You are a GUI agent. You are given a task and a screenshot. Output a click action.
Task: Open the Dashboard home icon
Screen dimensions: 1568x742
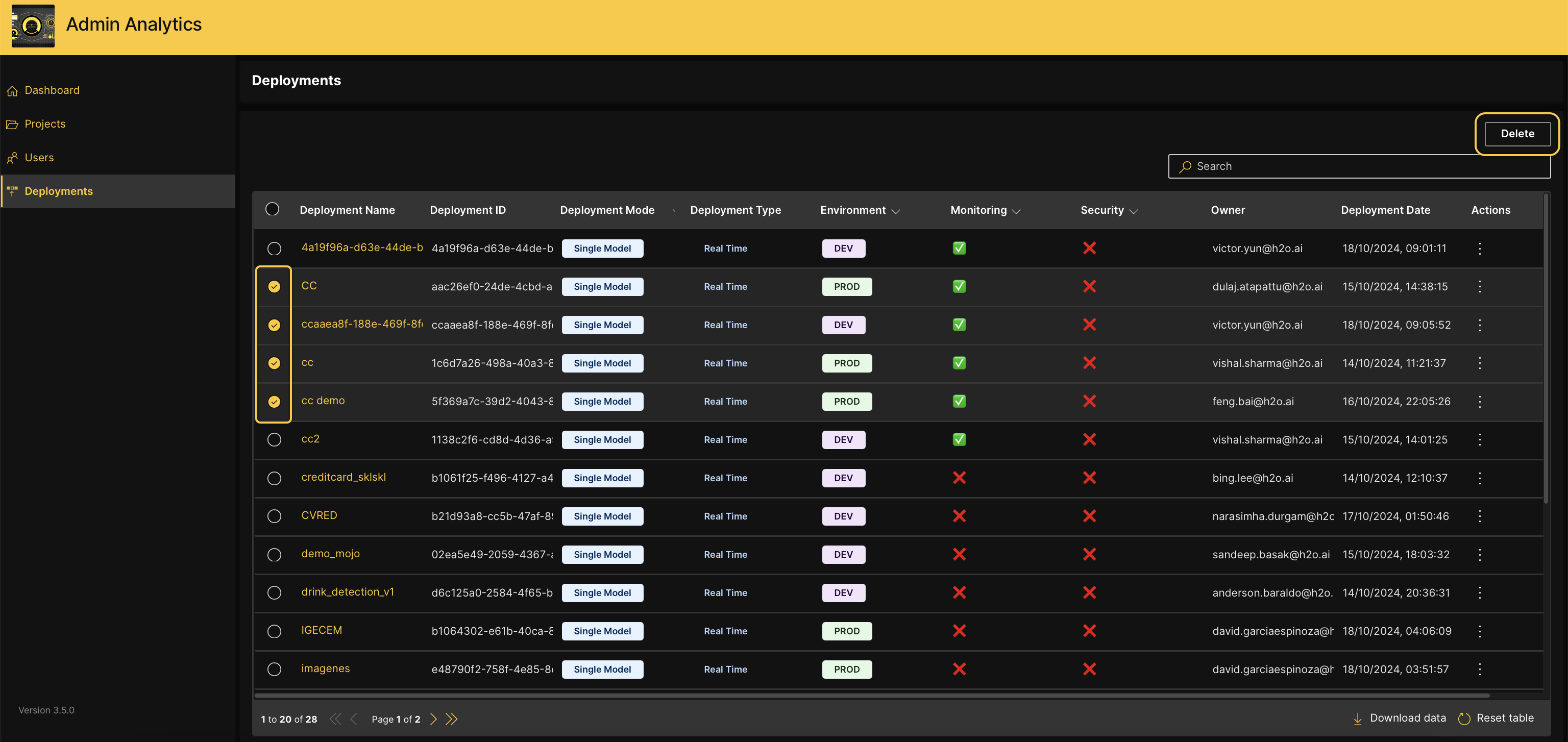point(13,90)
